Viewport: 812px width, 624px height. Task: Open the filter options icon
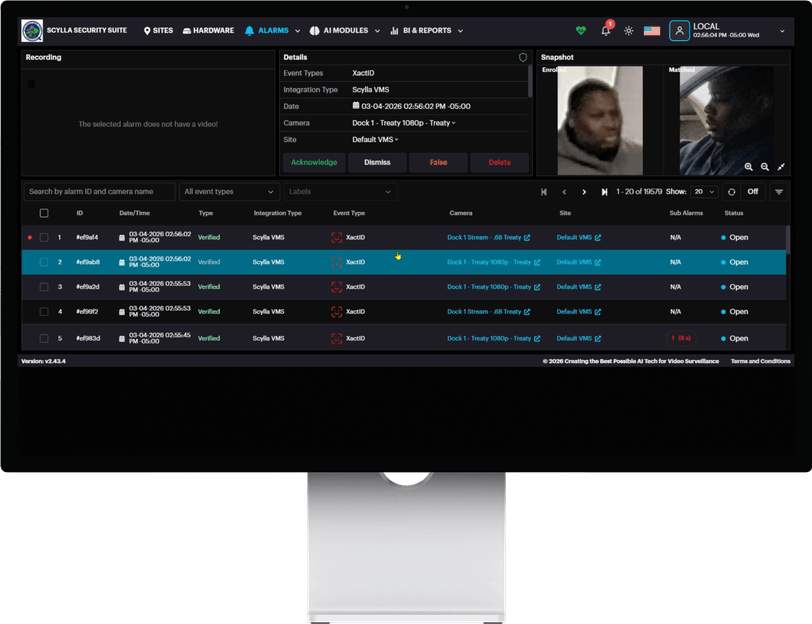tap(779, 192)
